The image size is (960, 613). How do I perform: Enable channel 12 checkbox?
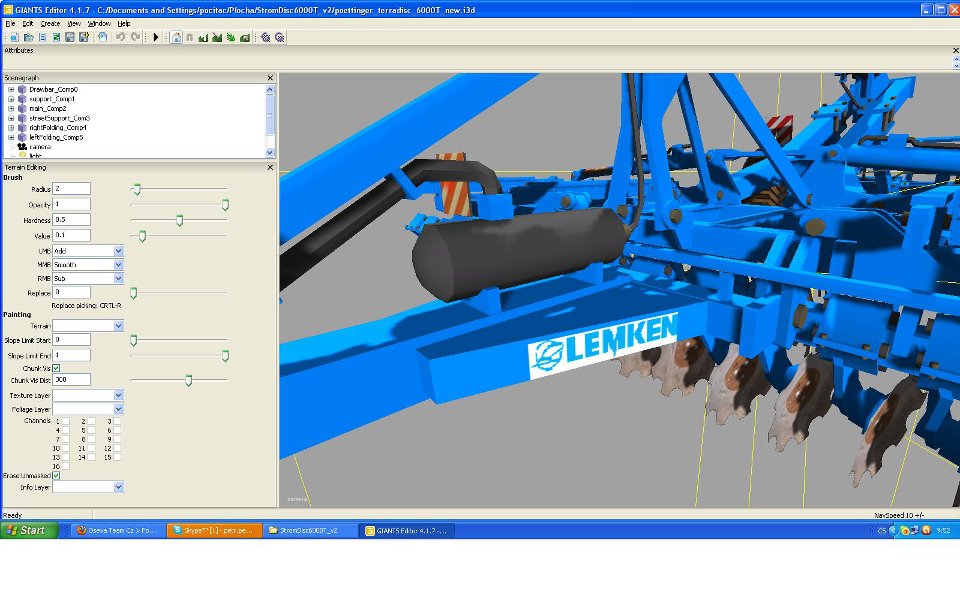(x=117, y=448)
